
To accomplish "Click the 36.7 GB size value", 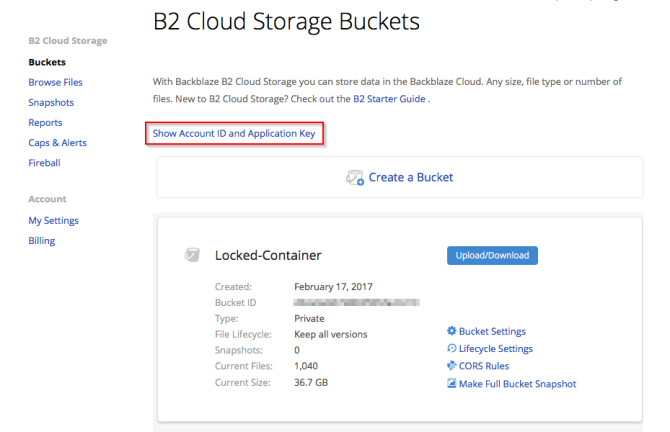I will pos(311,382).
